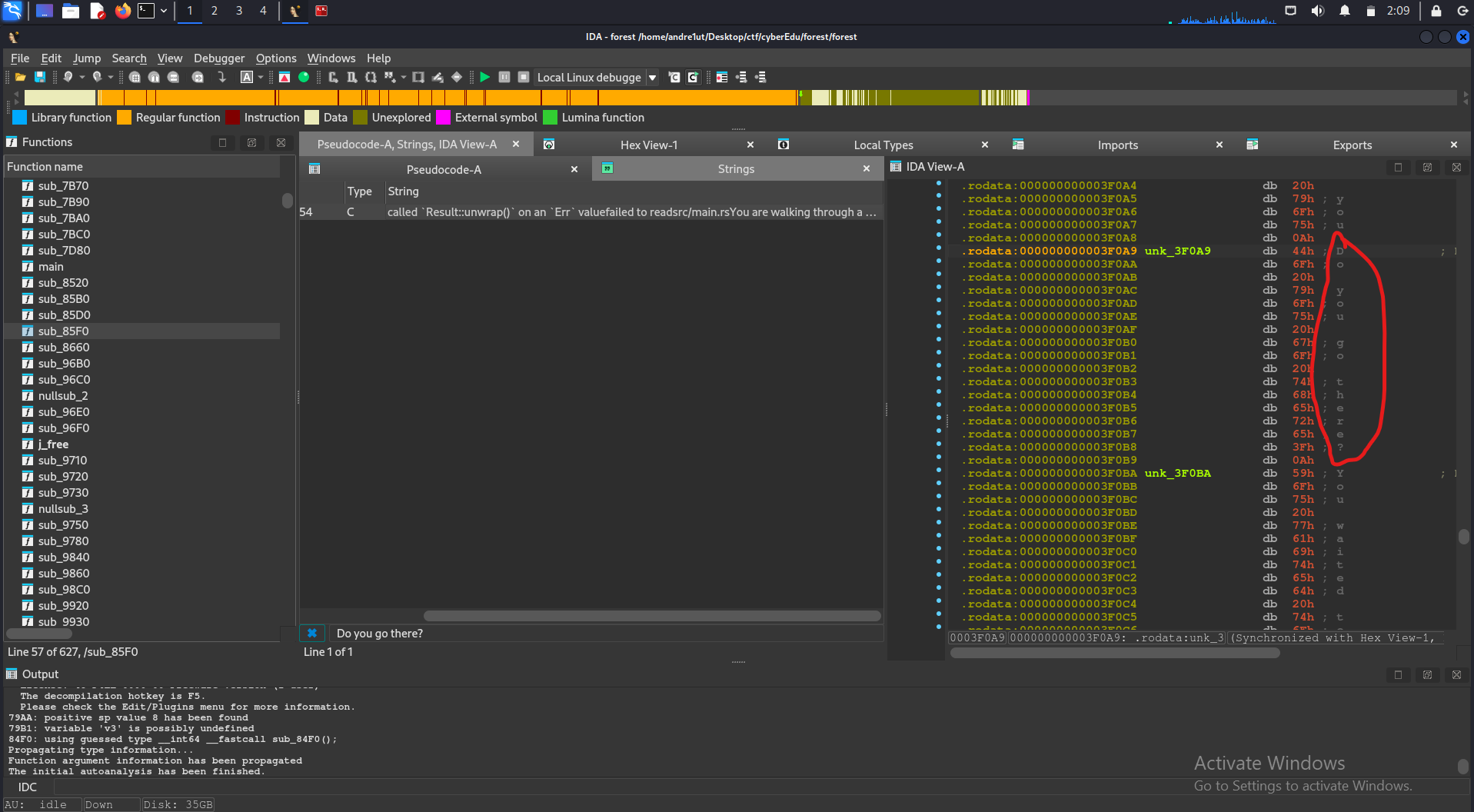
Task: Click the diamond toolbar icon
Action: (457, 77)
